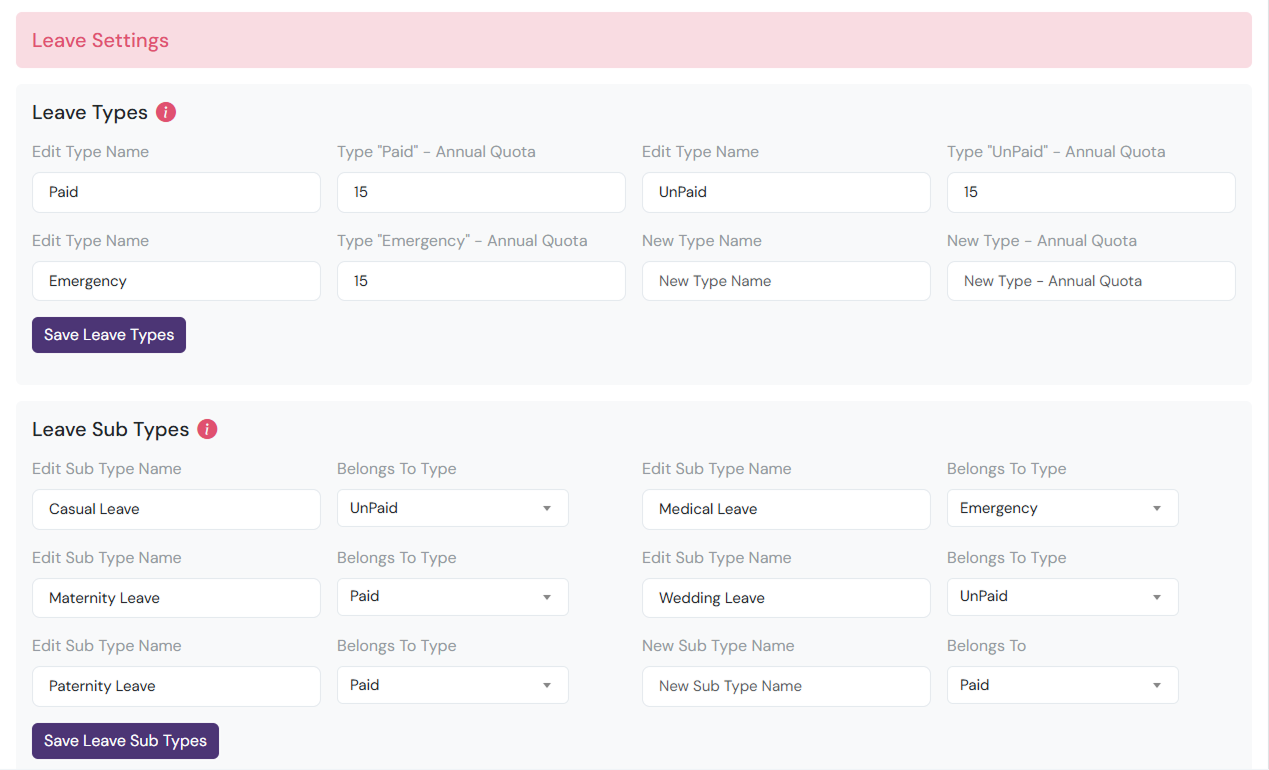Open Paternity Leave's Belongs To Type dropdown
This screenshot has width=1269, height=770.
452,685
